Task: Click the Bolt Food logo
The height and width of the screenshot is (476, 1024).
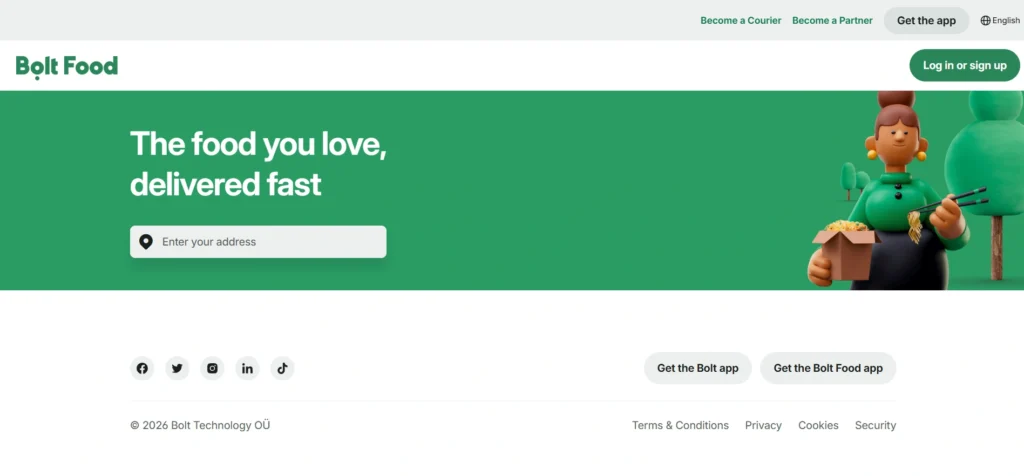Action: click(x=67, y=66)
